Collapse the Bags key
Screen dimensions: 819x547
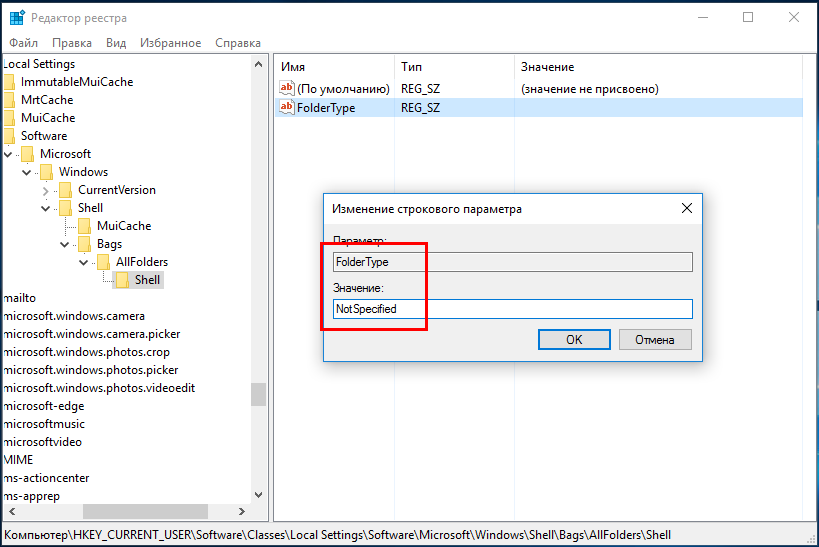click(64, 245)
